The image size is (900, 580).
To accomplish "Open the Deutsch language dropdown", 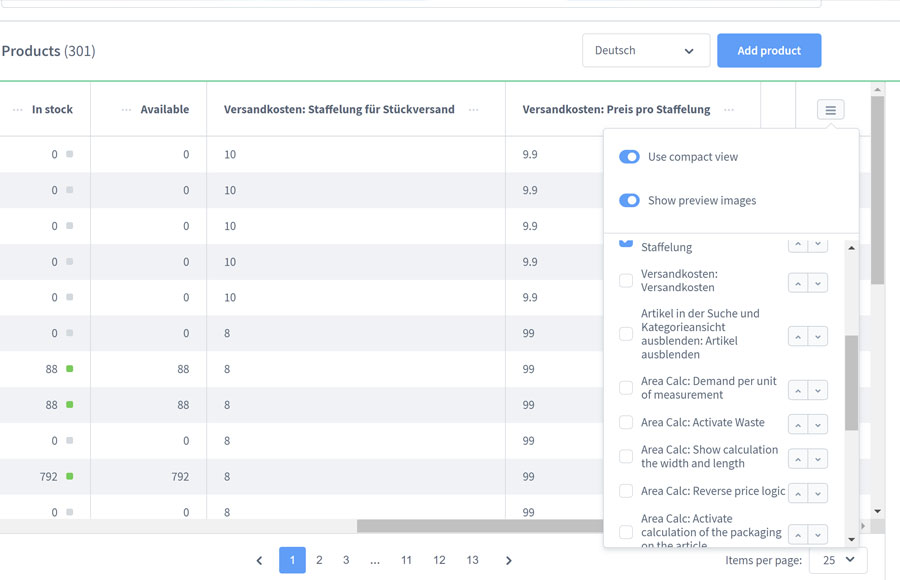I will click(646, 51).
